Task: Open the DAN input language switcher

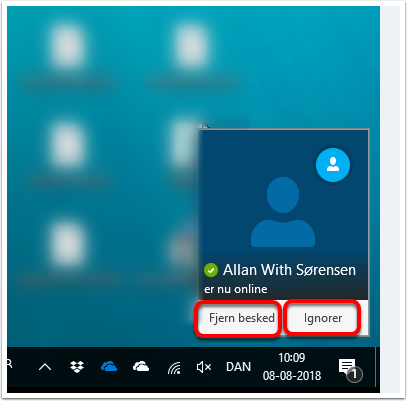Action: [238, 367]
